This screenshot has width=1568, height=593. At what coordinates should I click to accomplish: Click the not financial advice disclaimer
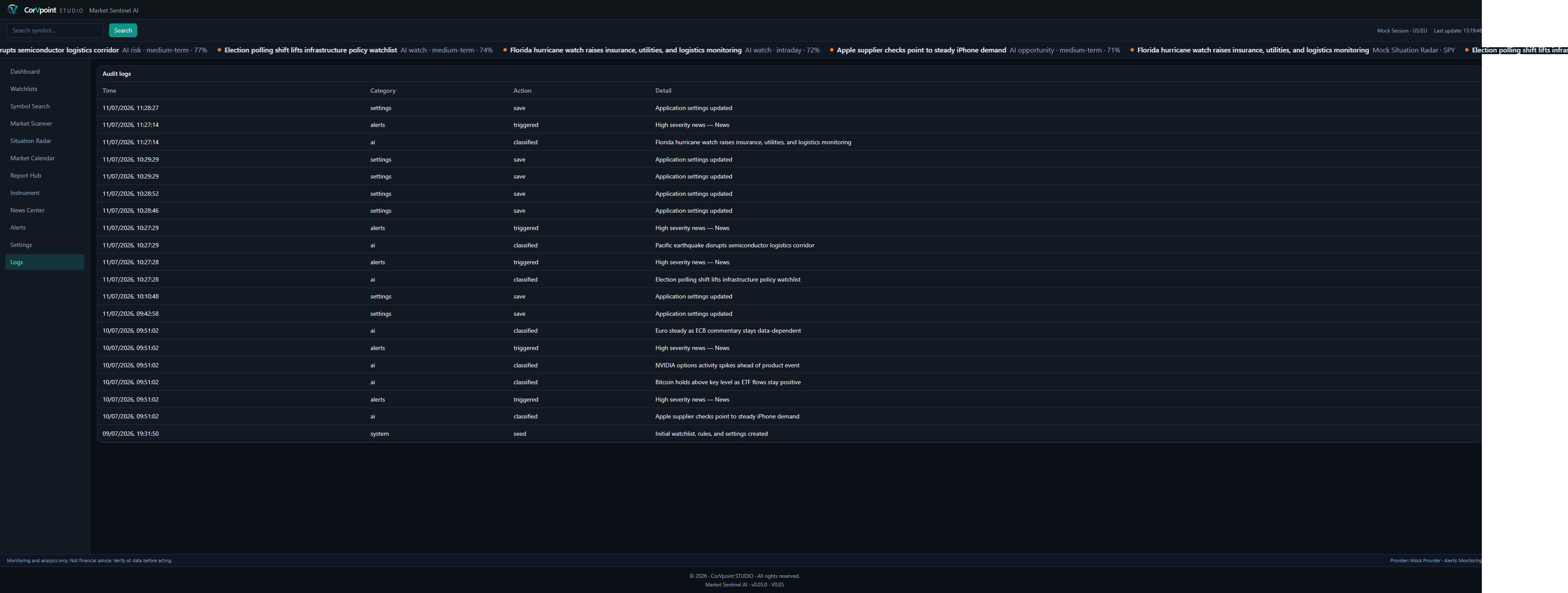tap(90, 561)
